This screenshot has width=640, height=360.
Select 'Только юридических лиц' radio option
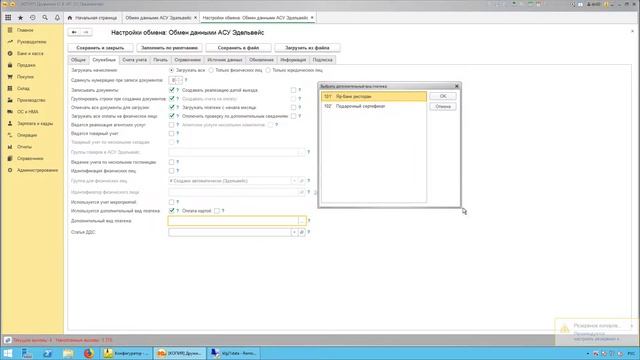[268, 70]
